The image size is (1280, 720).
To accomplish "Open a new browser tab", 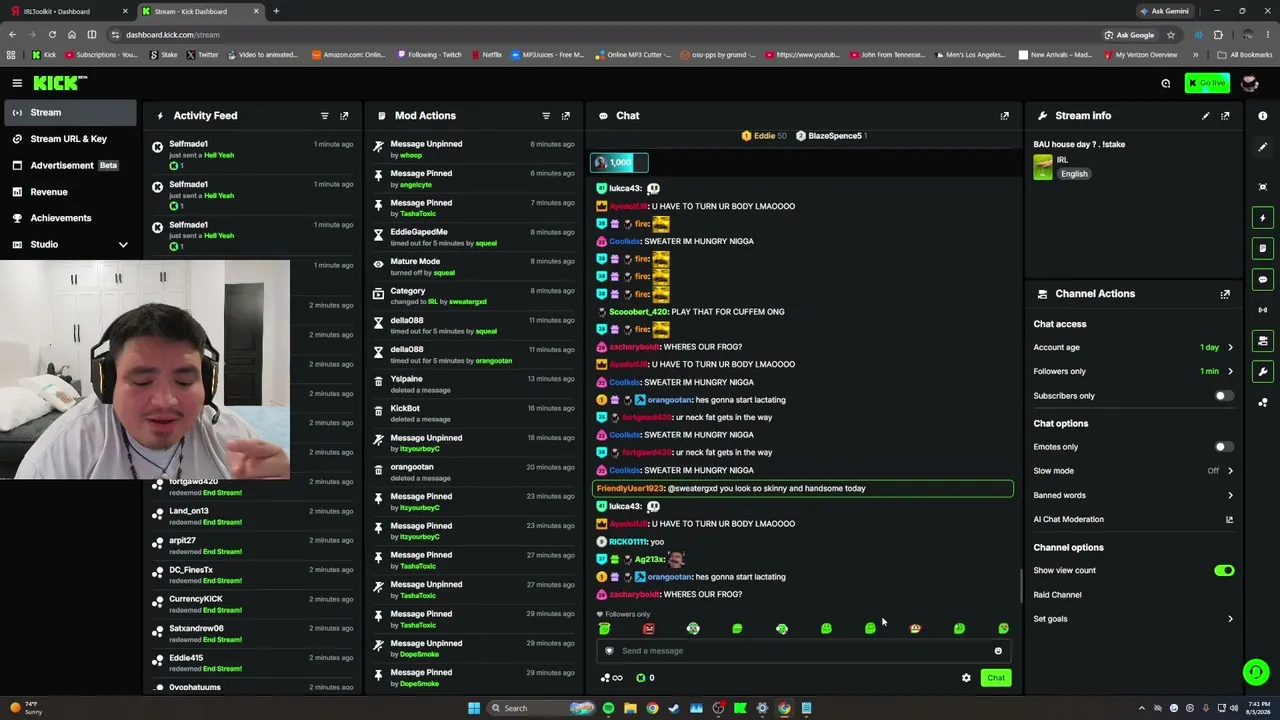I will [276, 11].
